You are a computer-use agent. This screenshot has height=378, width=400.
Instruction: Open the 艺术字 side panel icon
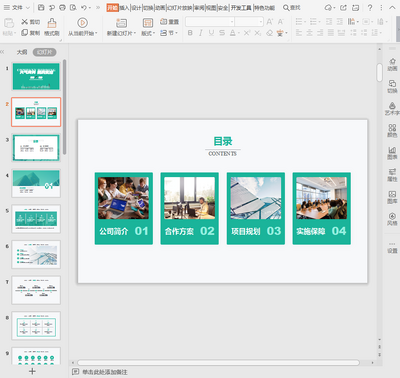point(392,109)
